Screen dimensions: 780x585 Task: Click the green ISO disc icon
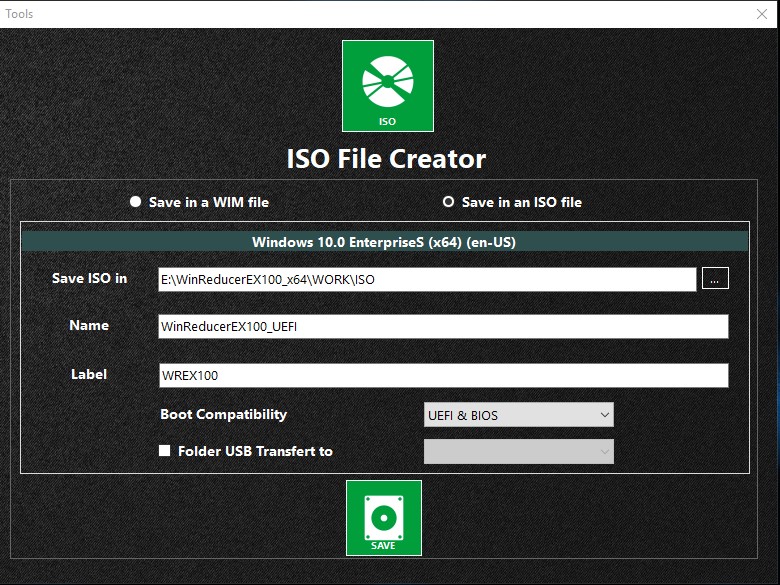pos(388,86)
